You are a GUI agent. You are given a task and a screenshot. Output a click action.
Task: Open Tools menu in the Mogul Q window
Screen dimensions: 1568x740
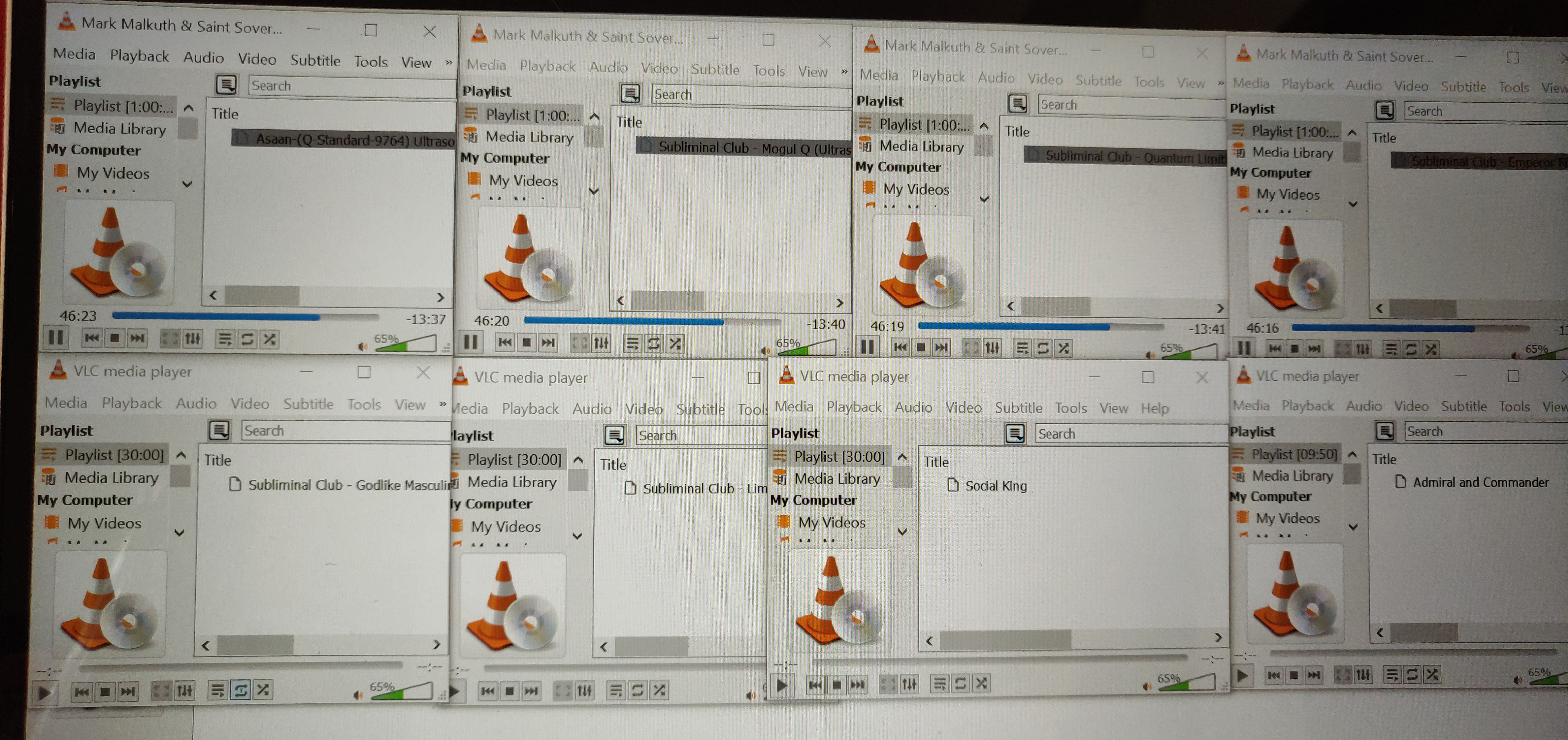pyautogui.click(x=769, y=71)
